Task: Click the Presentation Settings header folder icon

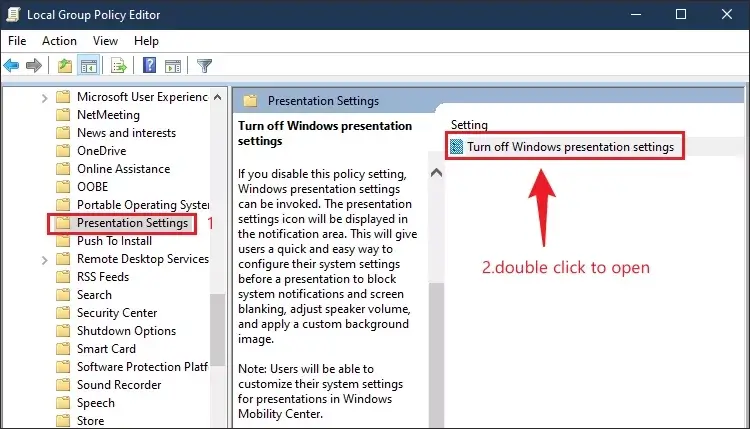Action: coord(250,101)
